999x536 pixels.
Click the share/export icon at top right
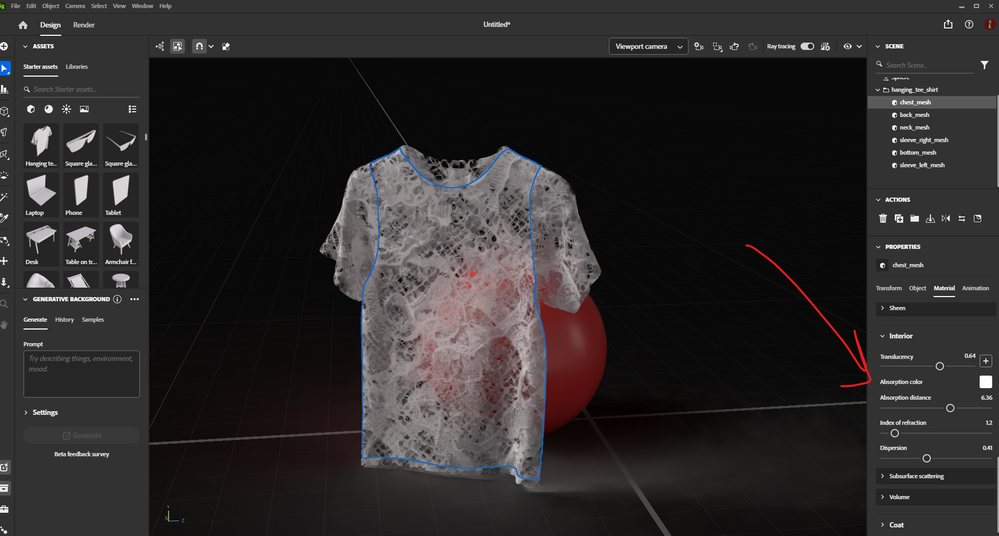[x=948, y=24]
